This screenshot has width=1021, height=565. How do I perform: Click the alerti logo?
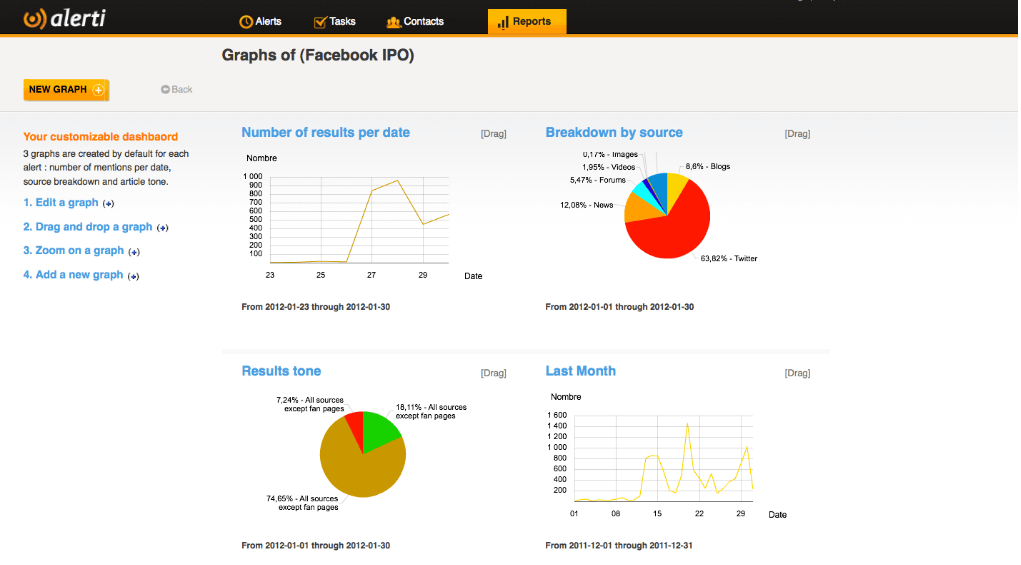tap(64, 18)
